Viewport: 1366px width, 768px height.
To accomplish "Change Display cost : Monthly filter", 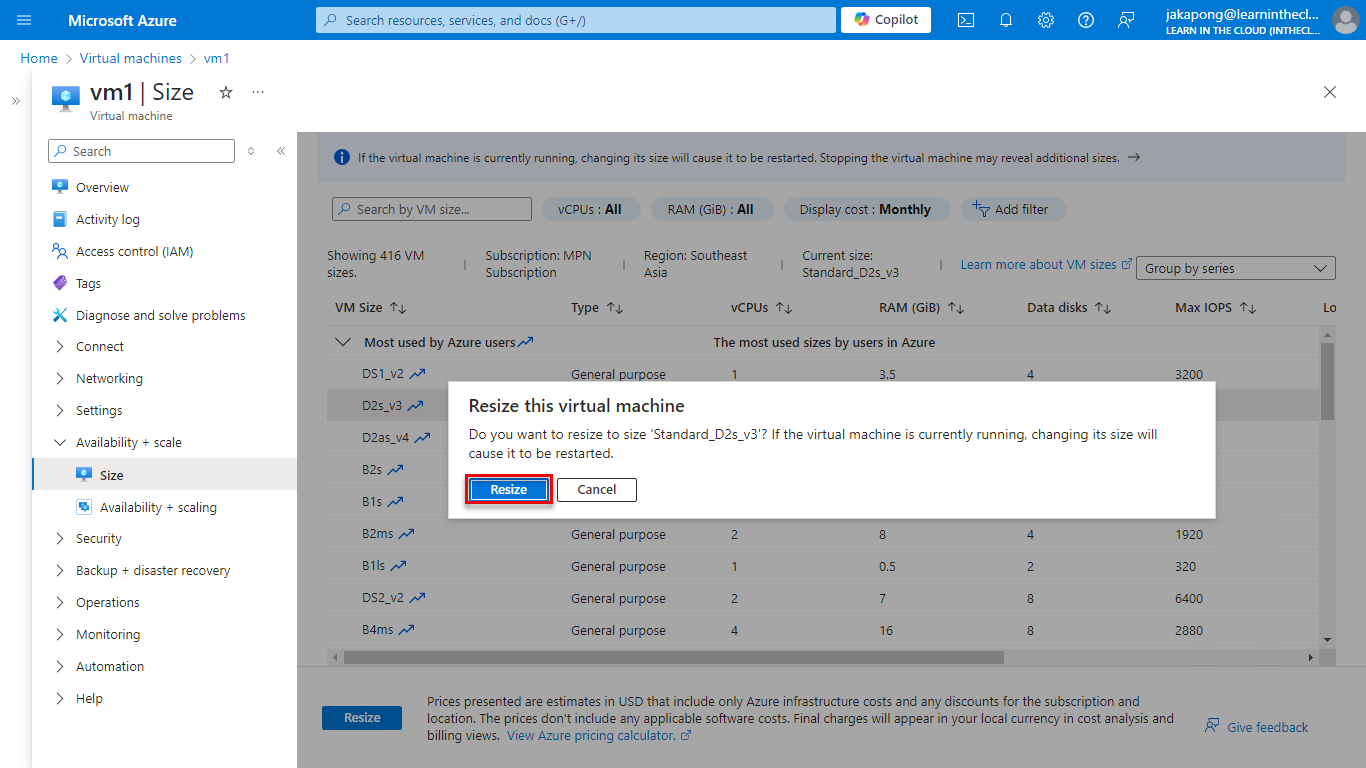I will (x=865, y=209).
